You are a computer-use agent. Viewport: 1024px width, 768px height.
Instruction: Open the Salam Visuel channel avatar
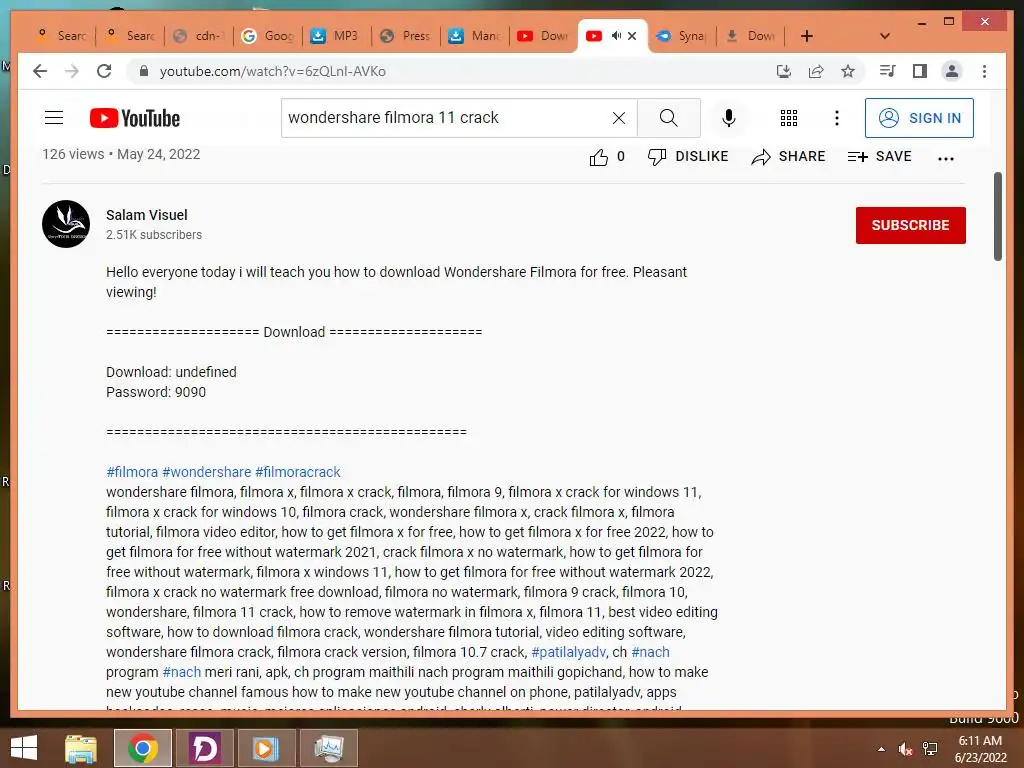(x=66, y=224)
